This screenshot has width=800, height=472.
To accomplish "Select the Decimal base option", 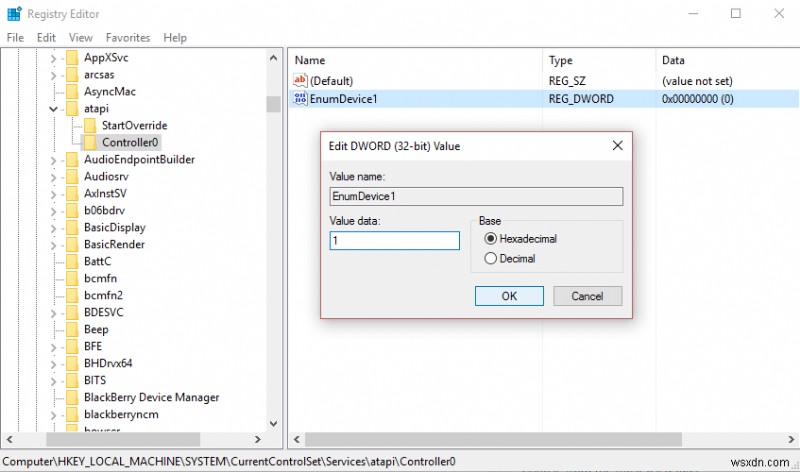I will (x=510, y=258).
